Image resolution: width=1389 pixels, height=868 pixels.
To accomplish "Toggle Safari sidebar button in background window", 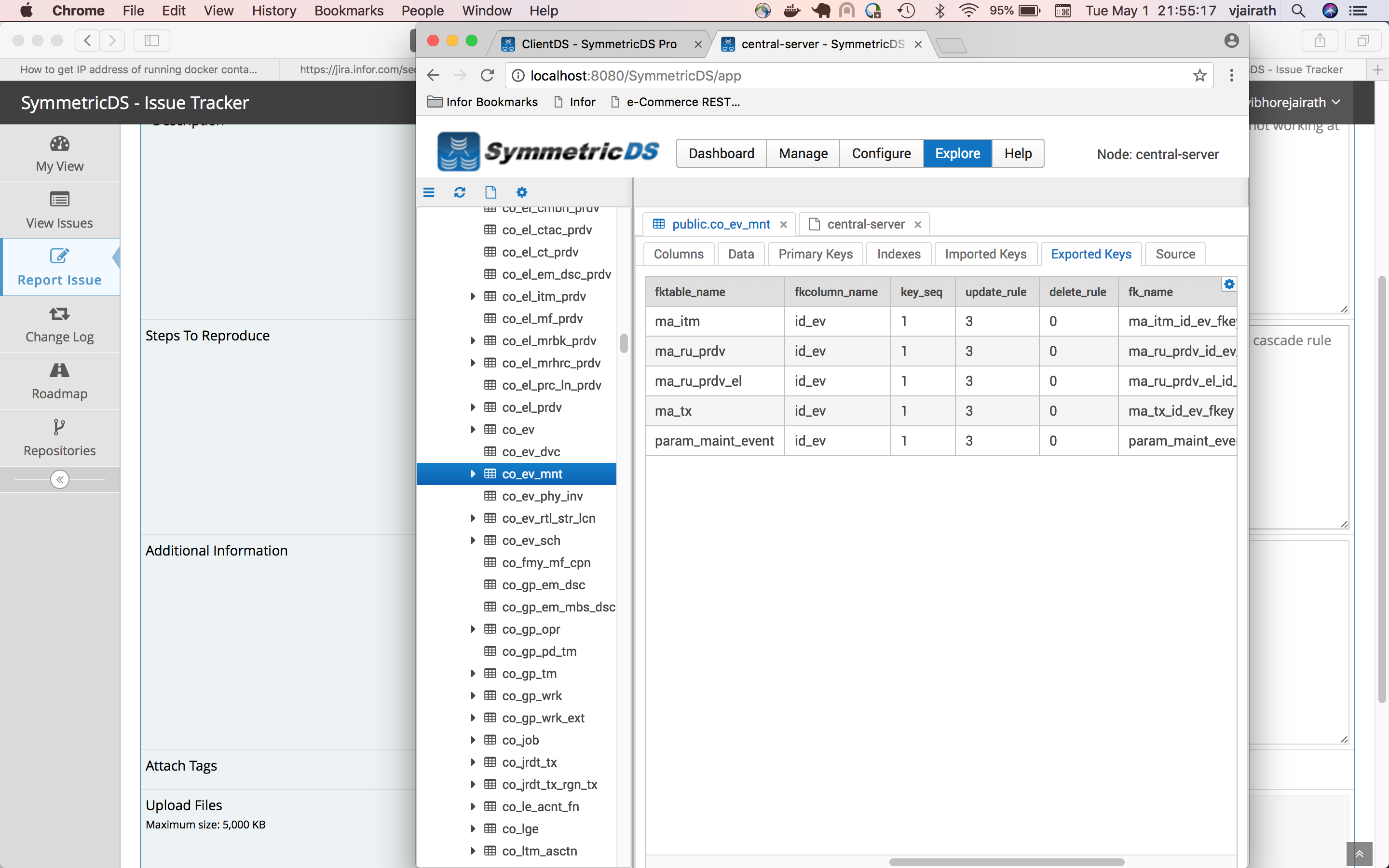I will click(x=151, y=41).
